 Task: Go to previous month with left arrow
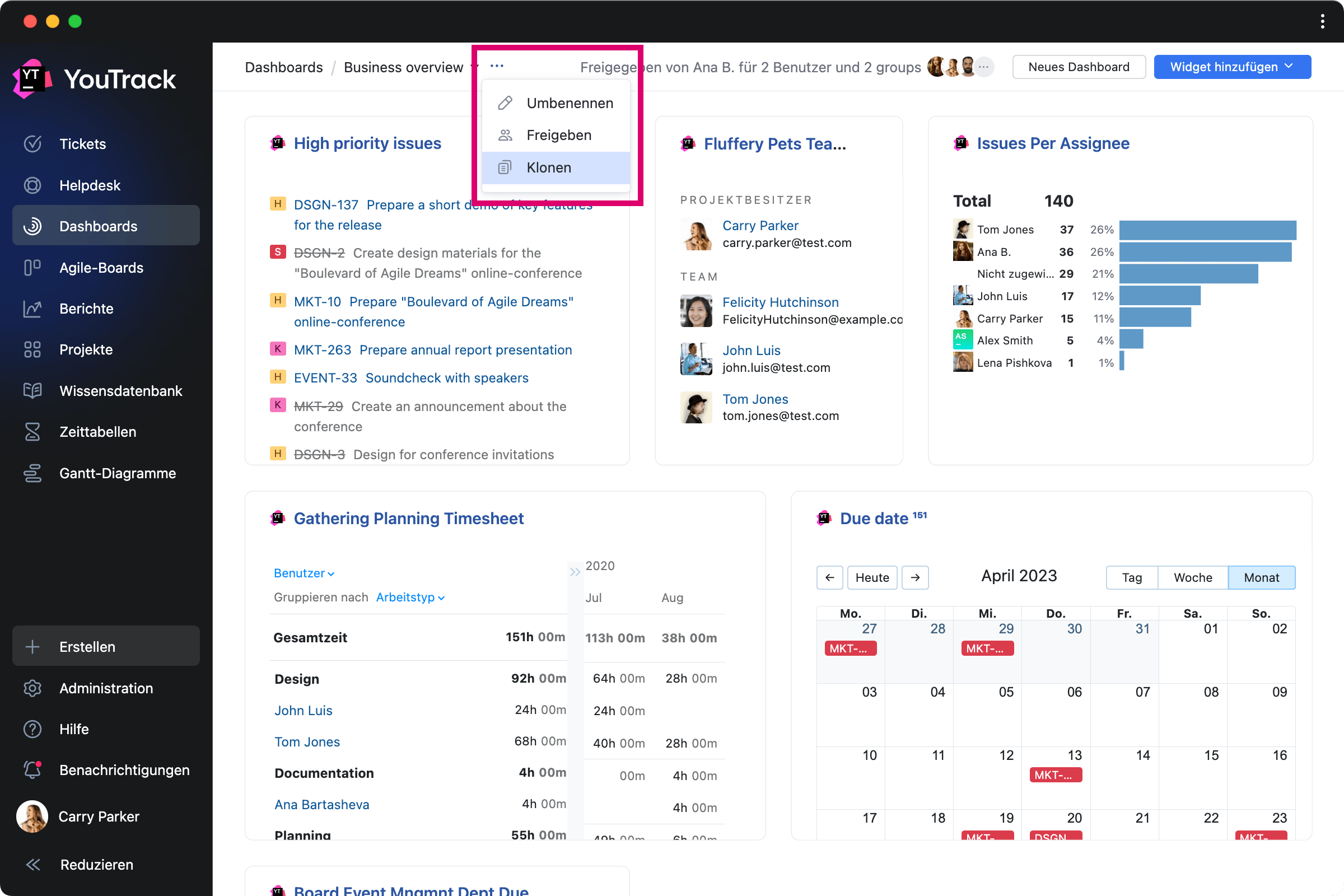[x=830, y=577]
